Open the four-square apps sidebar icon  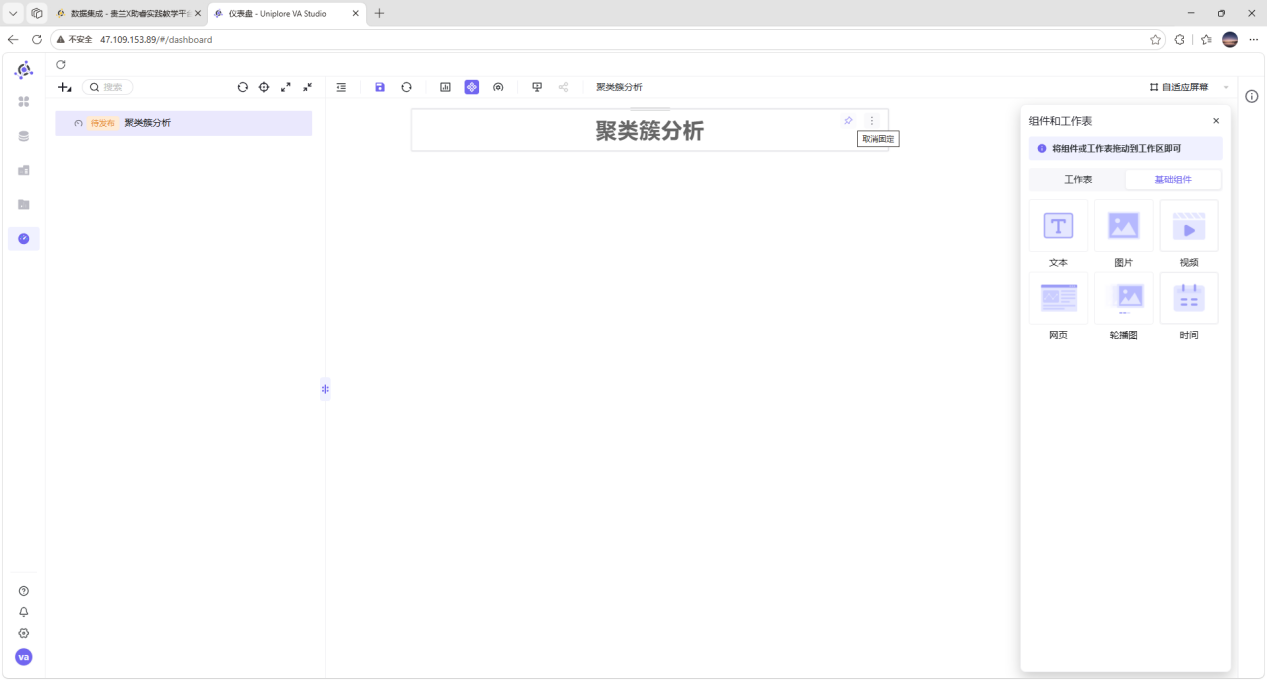coord(24,102)
